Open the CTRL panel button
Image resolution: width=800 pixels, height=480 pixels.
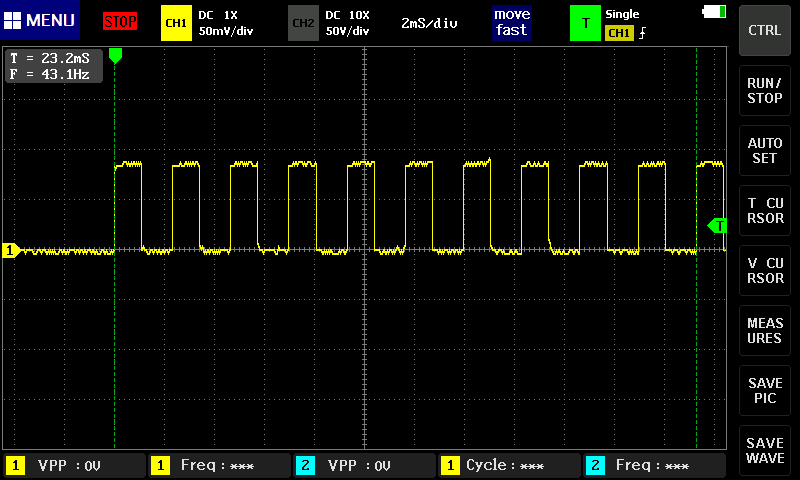(764, 31)
